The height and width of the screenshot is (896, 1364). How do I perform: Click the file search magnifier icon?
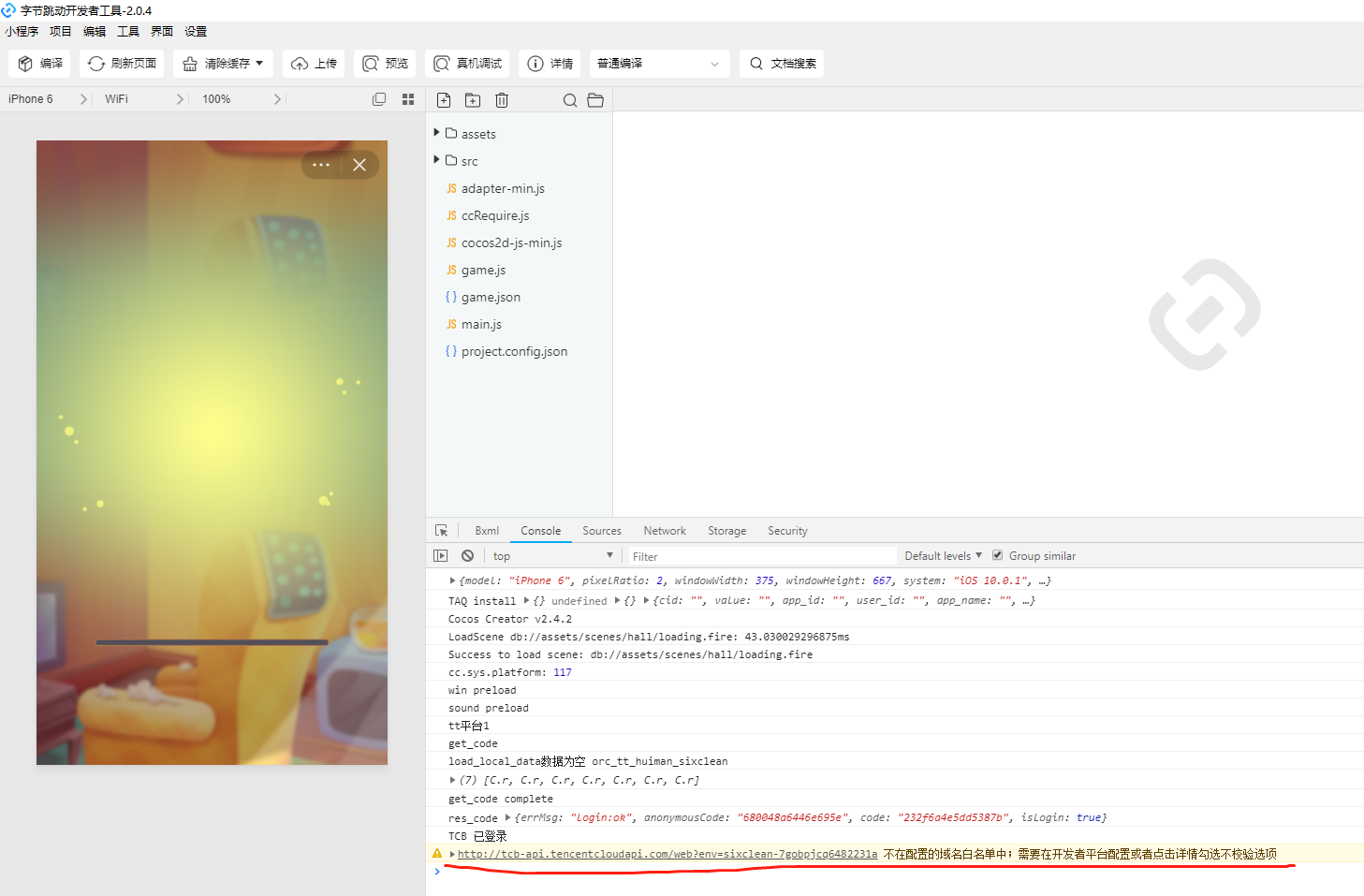(x=569, y=100)
